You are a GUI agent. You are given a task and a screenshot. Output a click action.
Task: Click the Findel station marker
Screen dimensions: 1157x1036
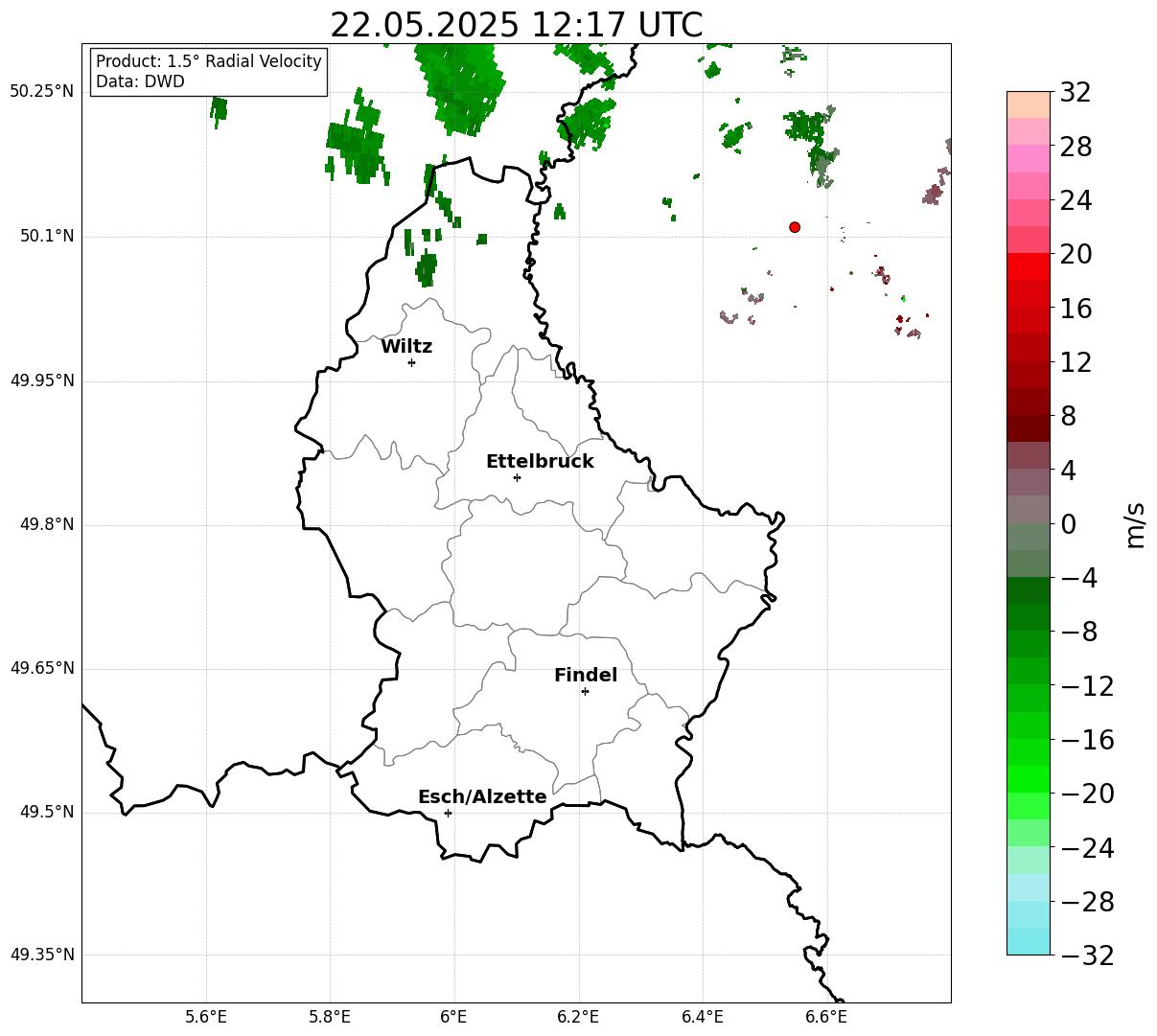585,691
